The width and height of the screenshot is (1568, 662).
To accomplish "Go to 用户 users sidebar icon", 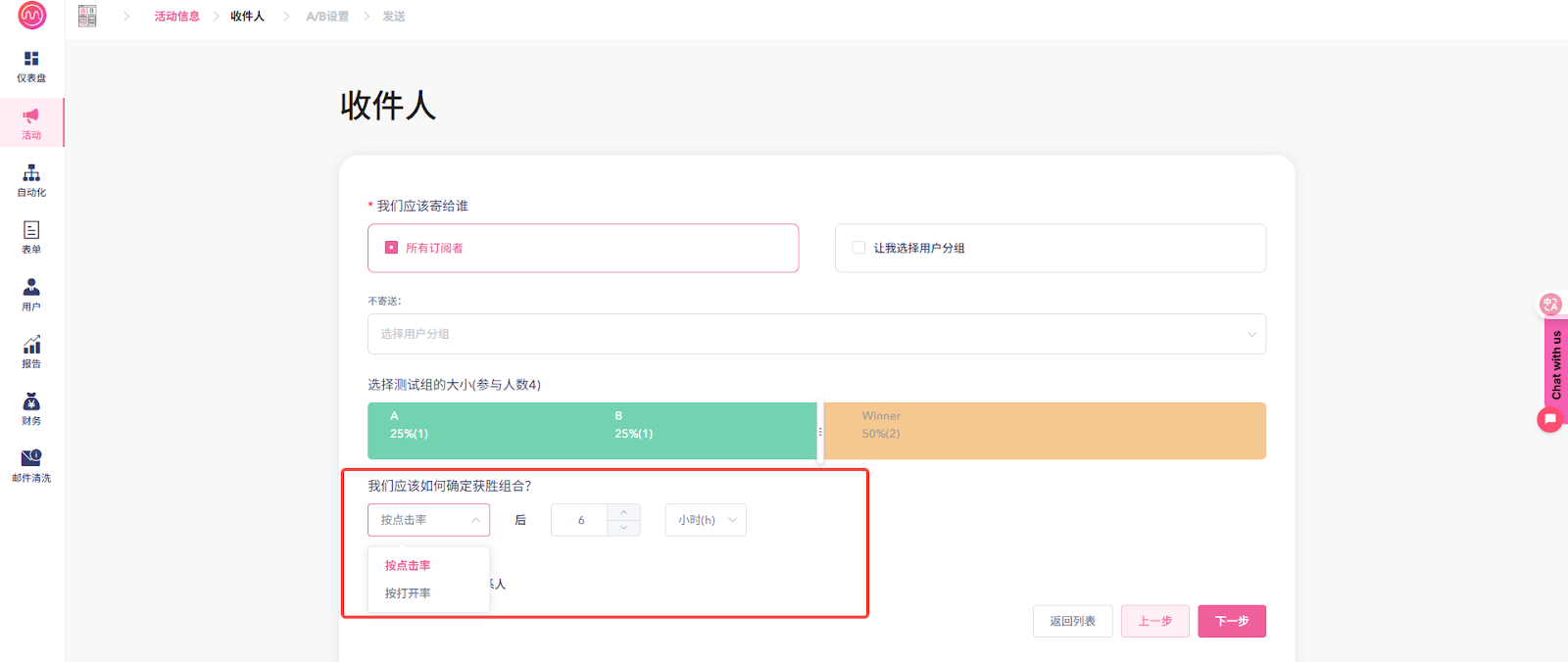I will [x=31, y=288].
